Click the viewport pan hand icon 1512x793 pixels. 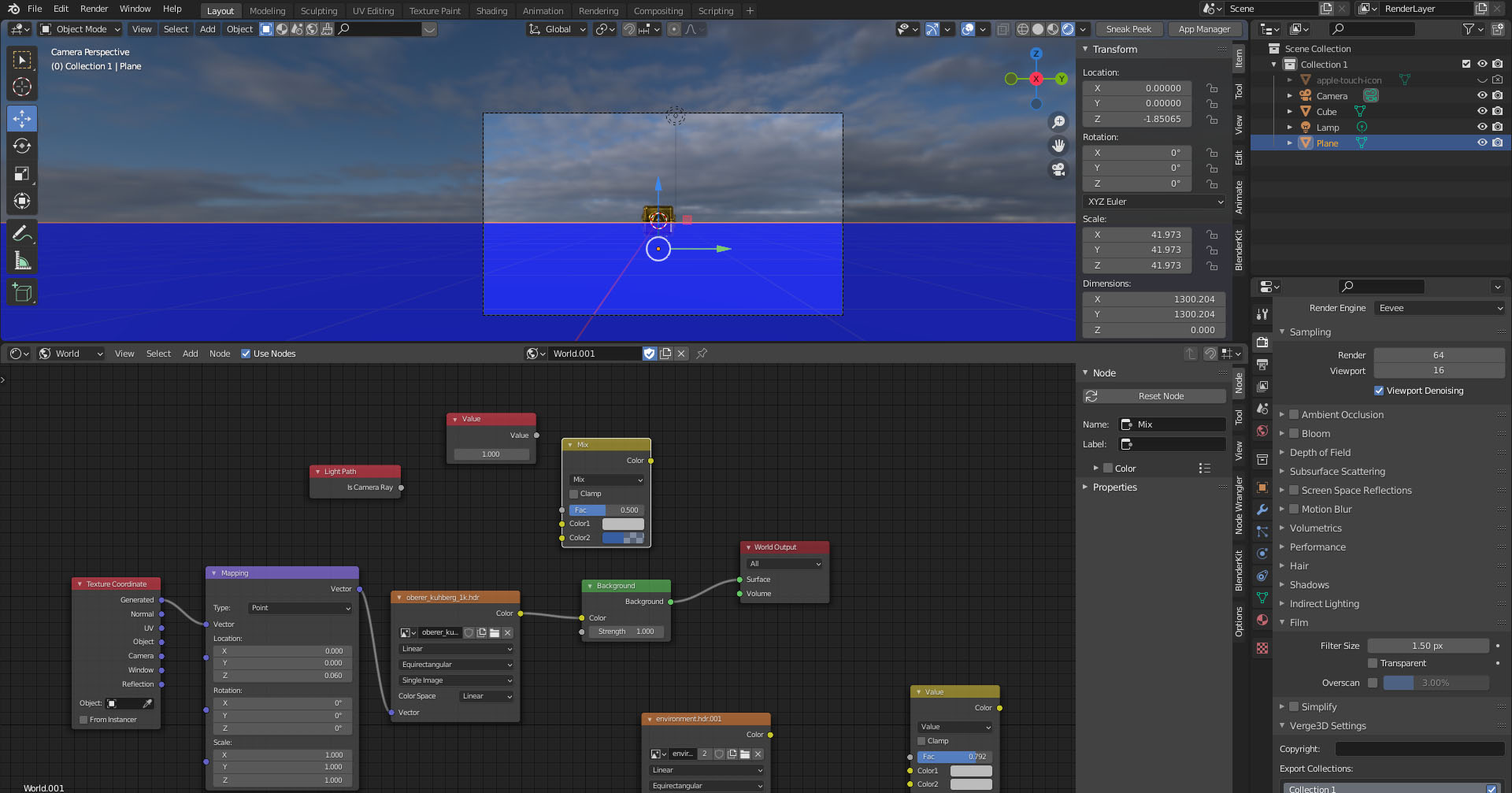[1058, 146]
